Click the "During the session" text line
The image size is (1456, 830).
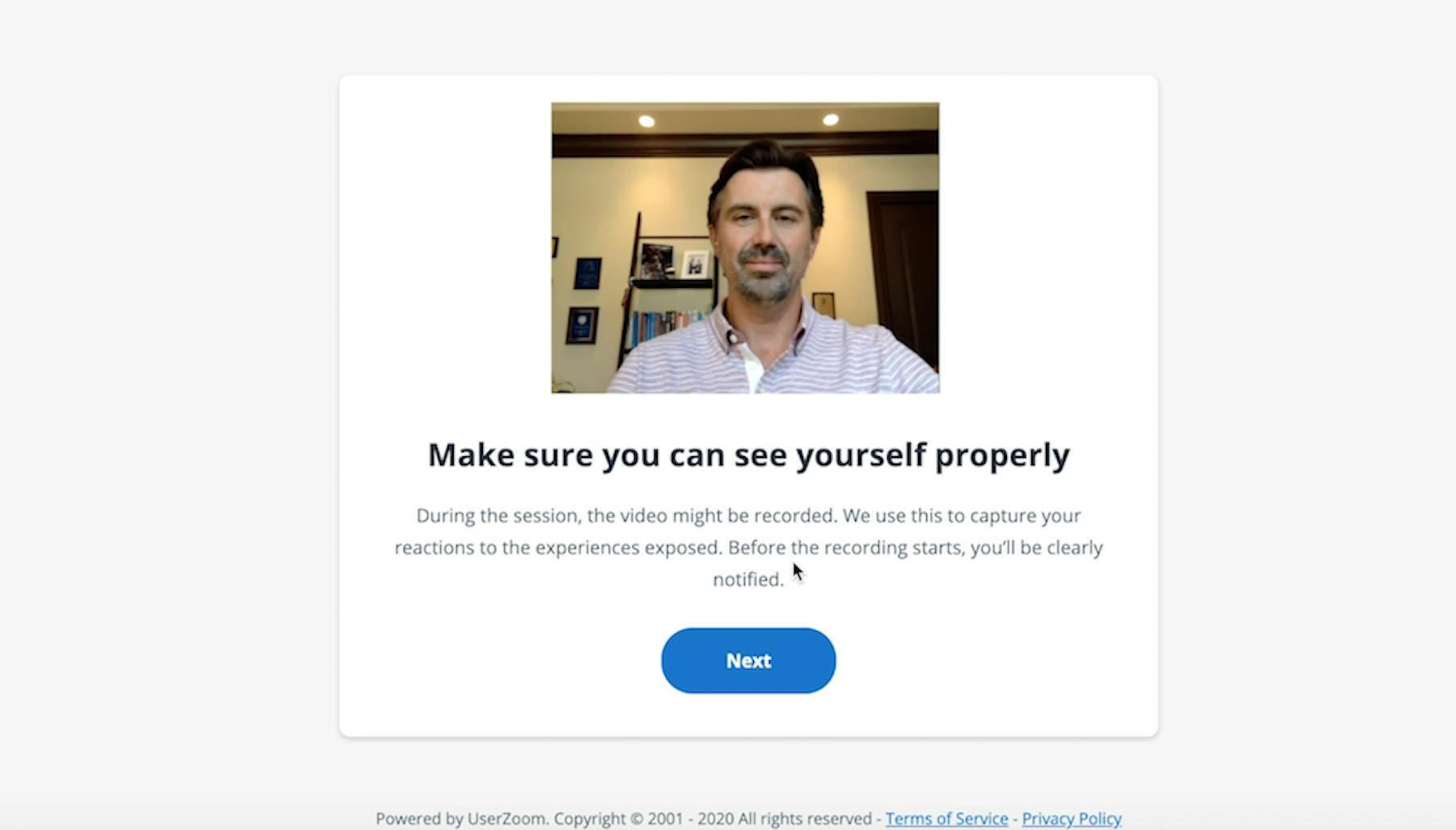pyautogui.click(x=748, y=515)
